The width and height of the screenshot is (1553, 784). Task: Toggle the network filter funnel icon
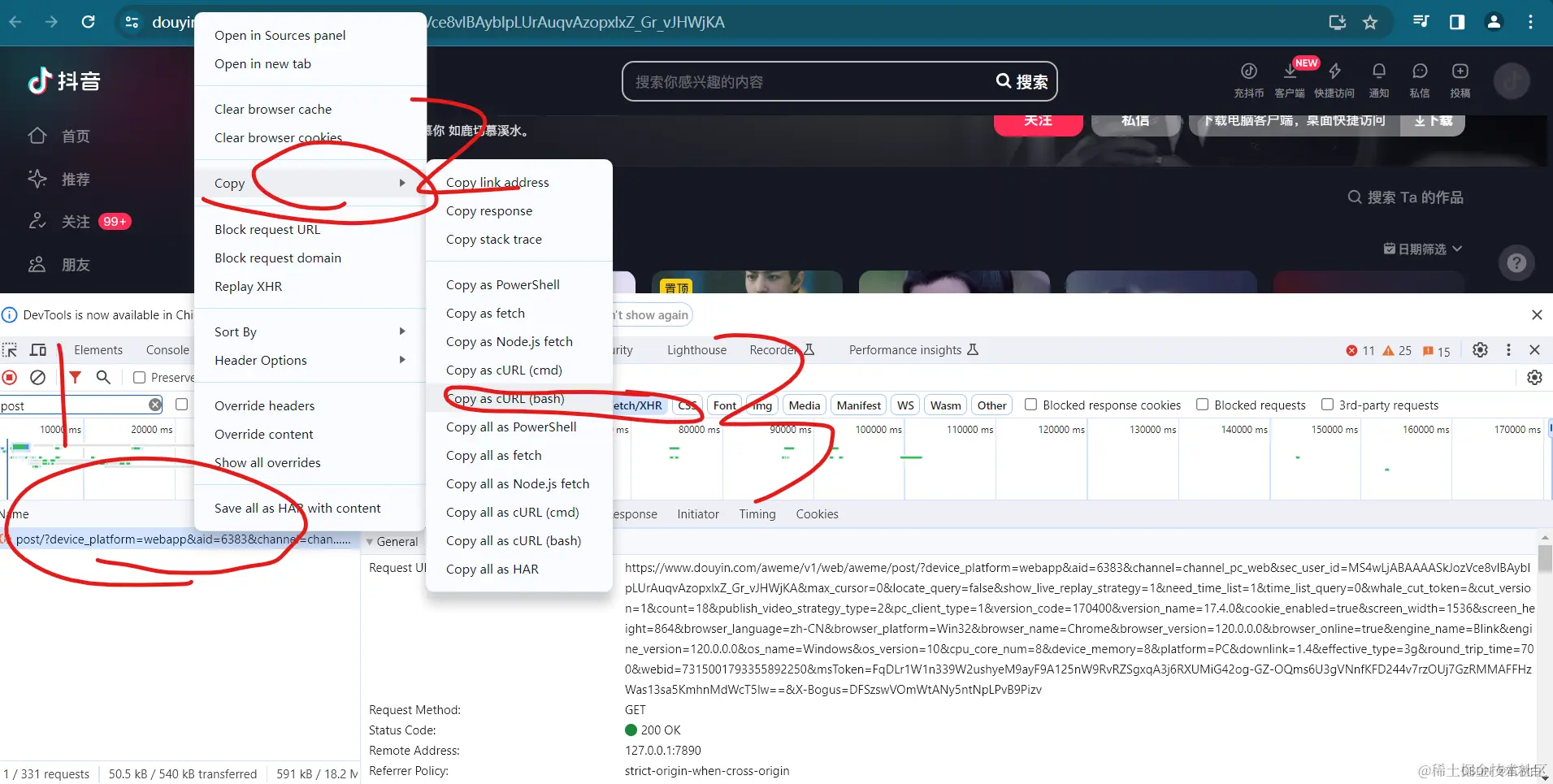75,377
